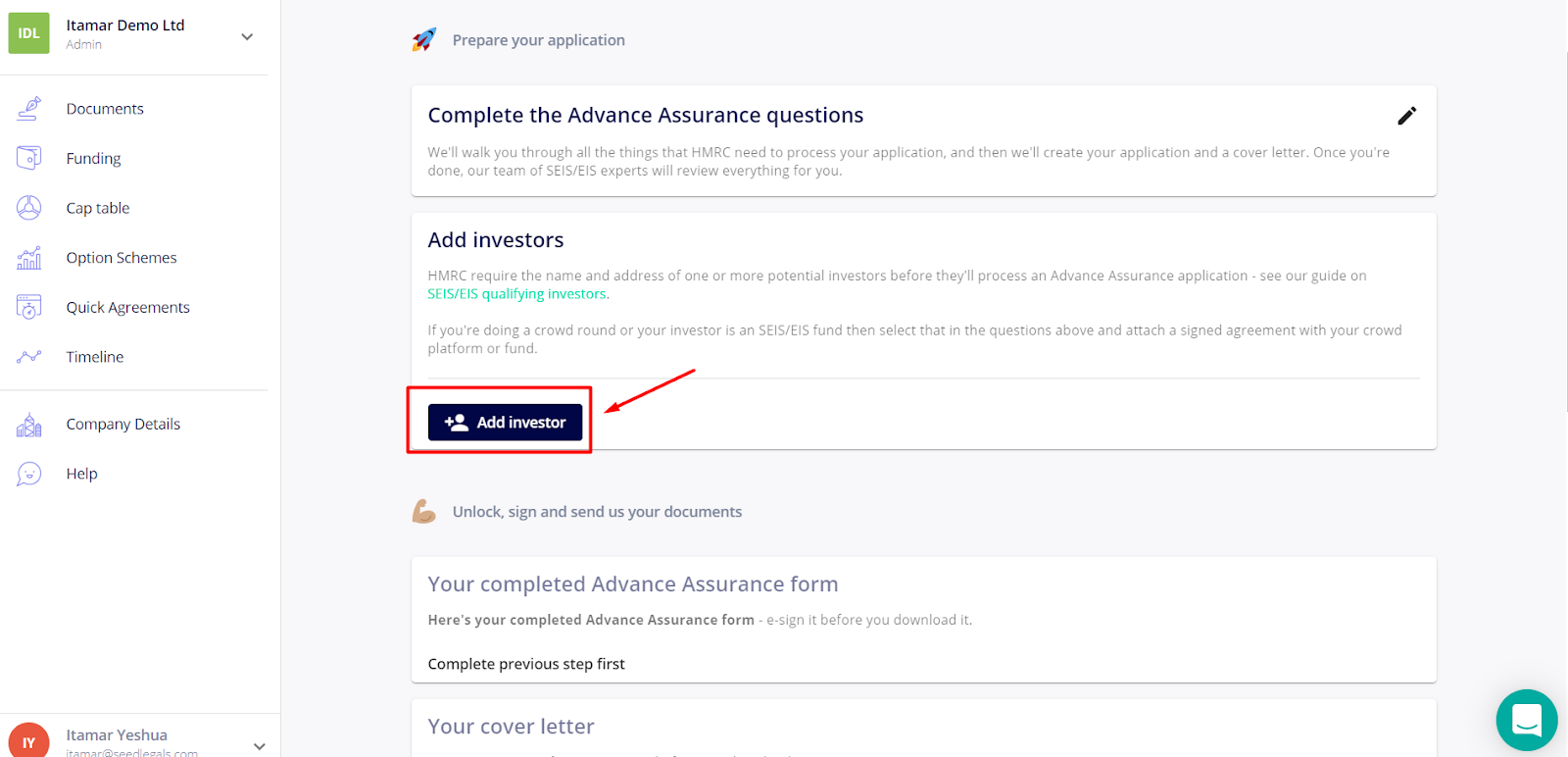Open the Funding menu item
Viewport: 1568px width, 757px height.
(x=94, y=159)
